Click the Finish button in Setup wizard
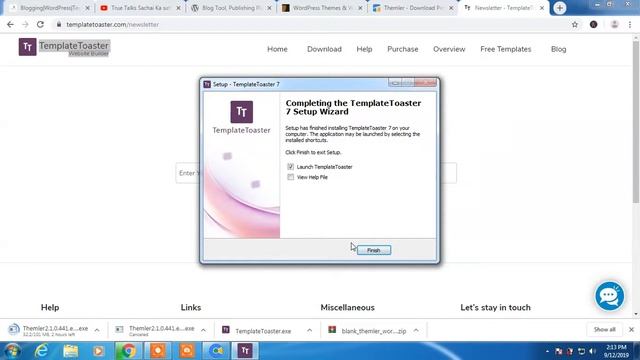This screenshot has height=360, width=640. pyautogui.click(x=373, y=250)
